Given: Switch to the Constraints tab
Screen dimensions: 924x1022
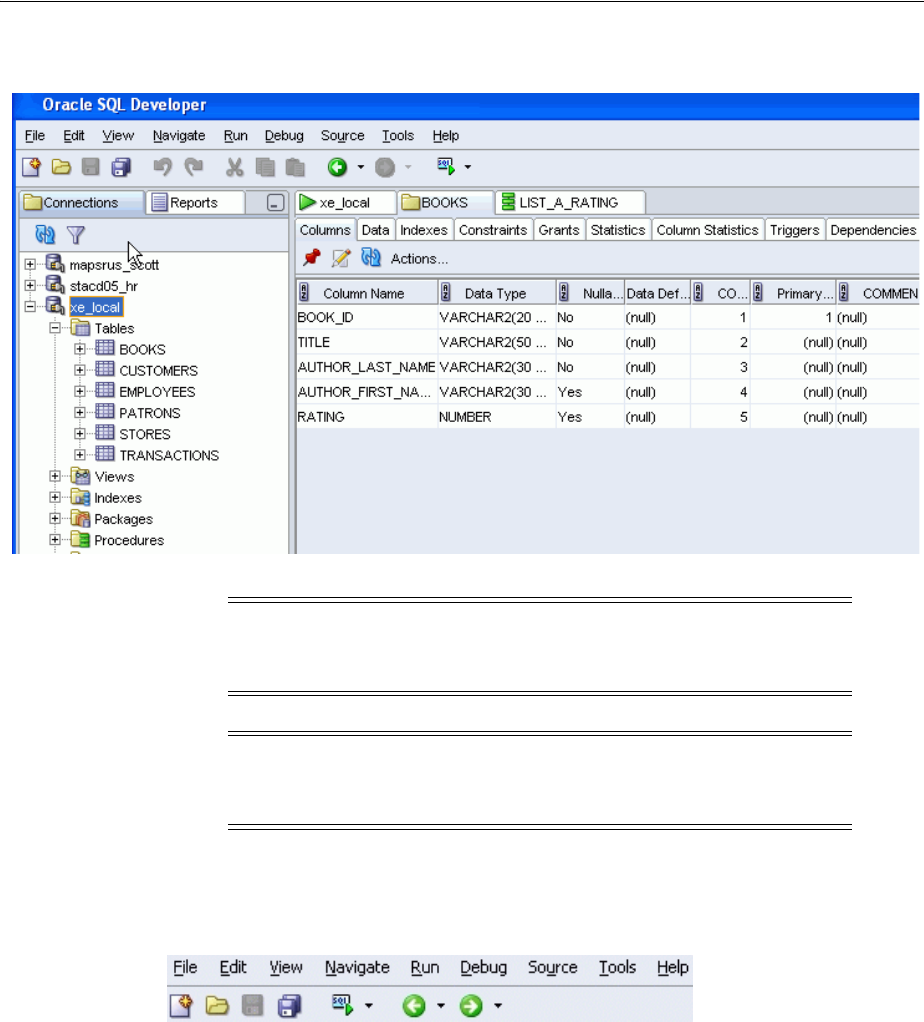Looking at the screenshot, I should pyautogui.click(x=493, y=230).
